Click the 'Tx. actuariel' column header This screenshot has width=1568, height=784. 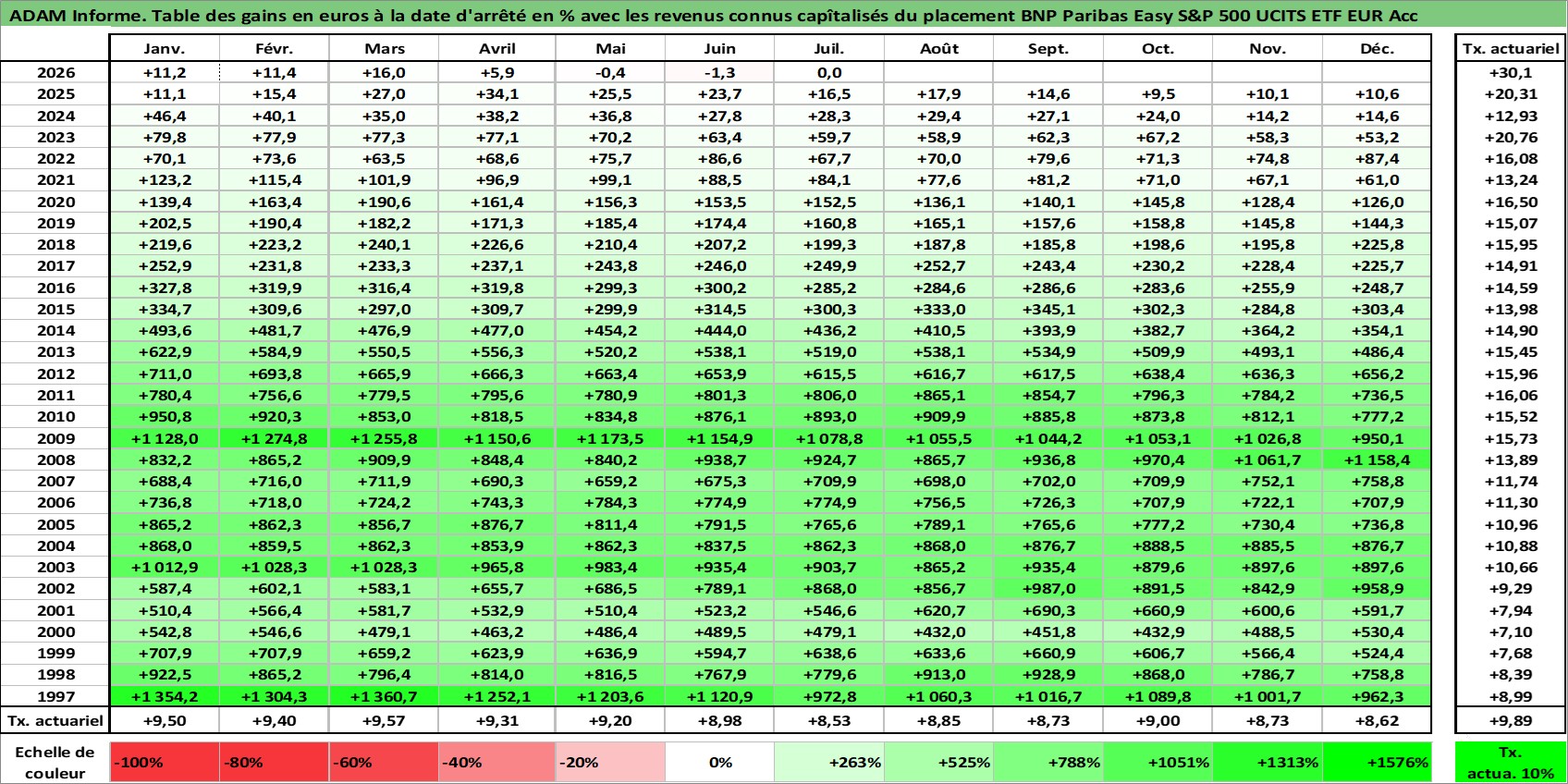coord(1511,48)
